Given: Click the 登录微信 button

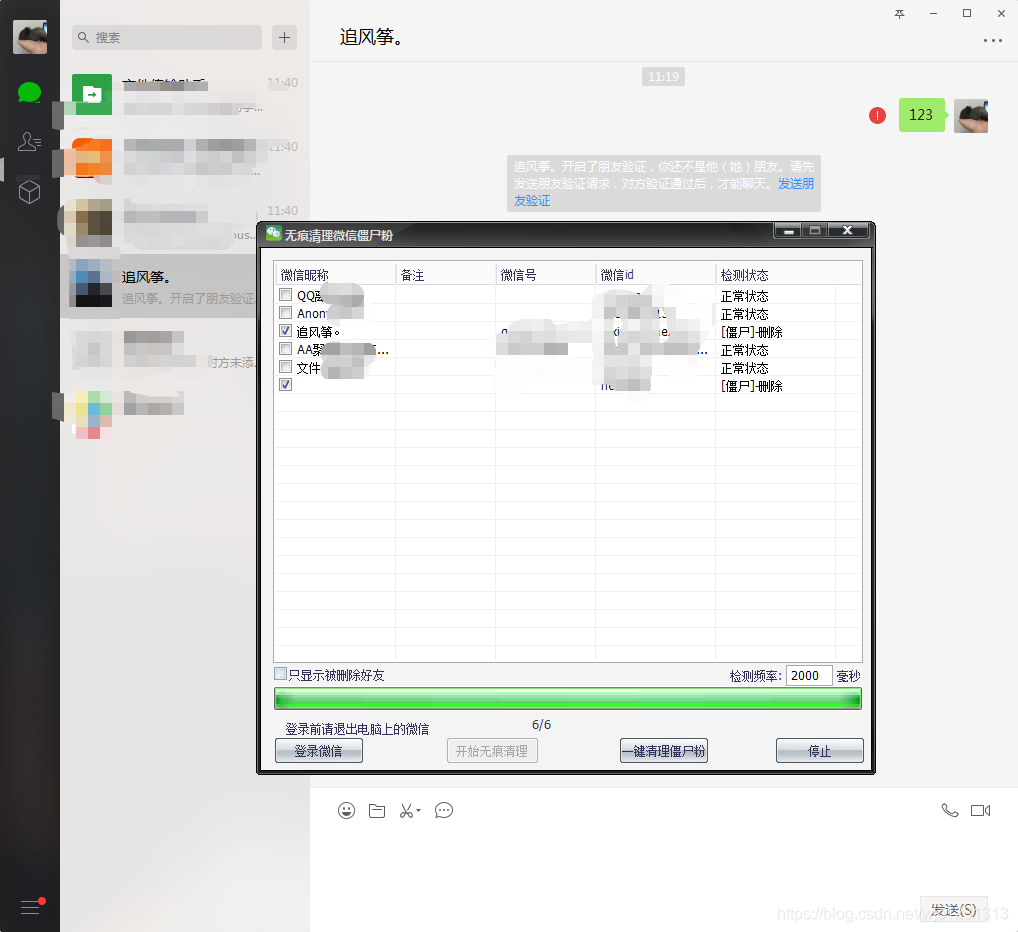Looking at the screenshot, I should pyautogui.click(x=319, y=751).
